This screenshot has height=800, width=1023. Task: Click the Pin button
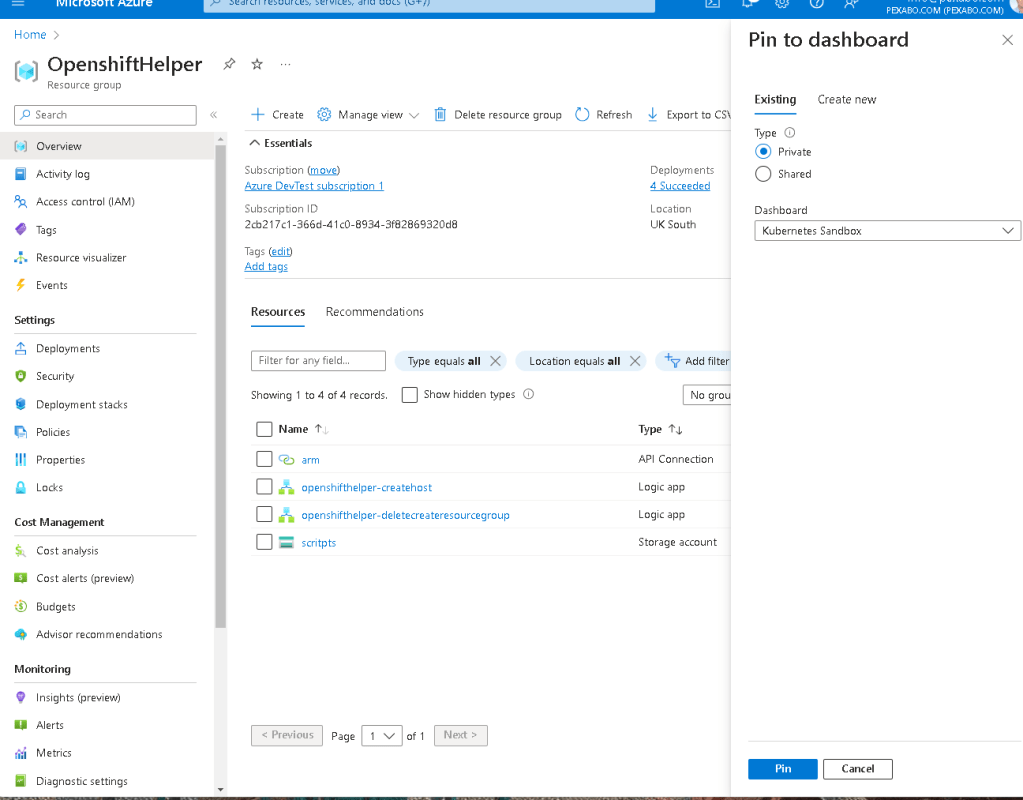[782, 769]
